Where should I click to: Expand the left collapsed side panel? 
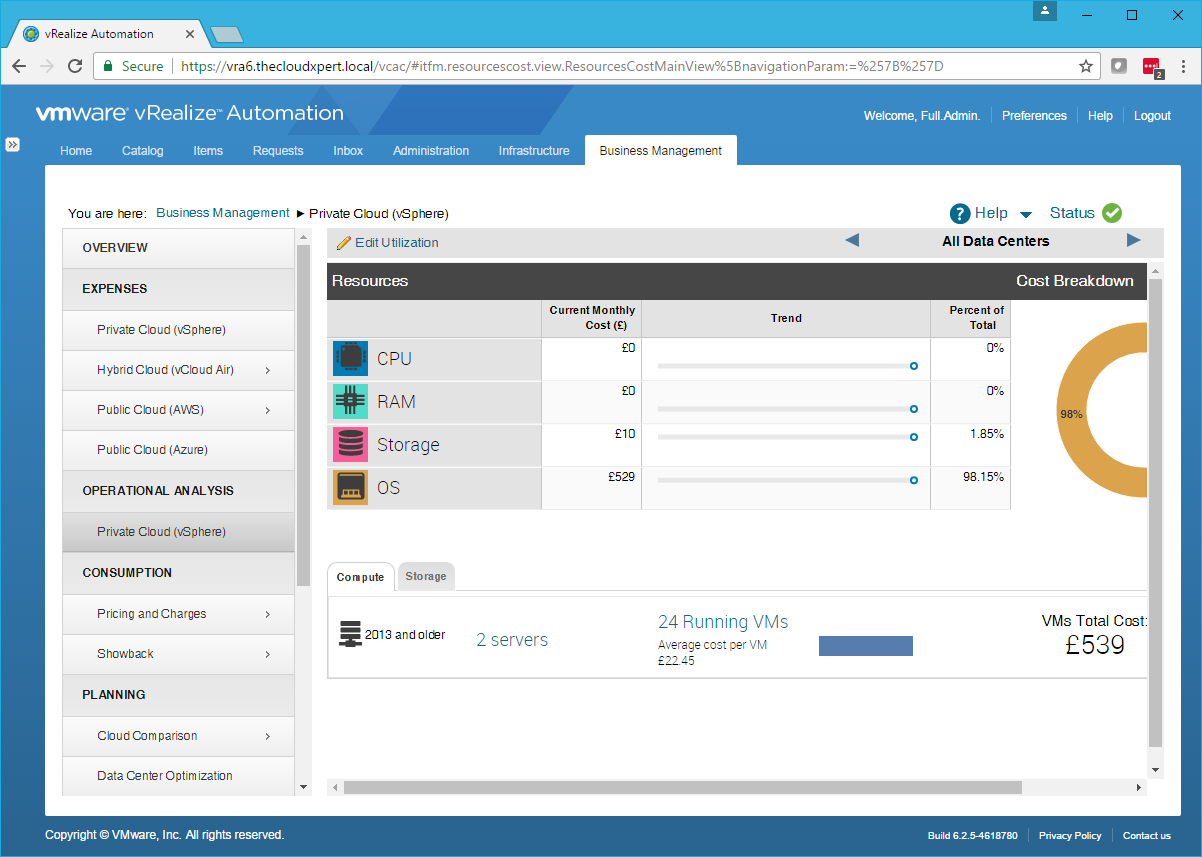[13, 144]
